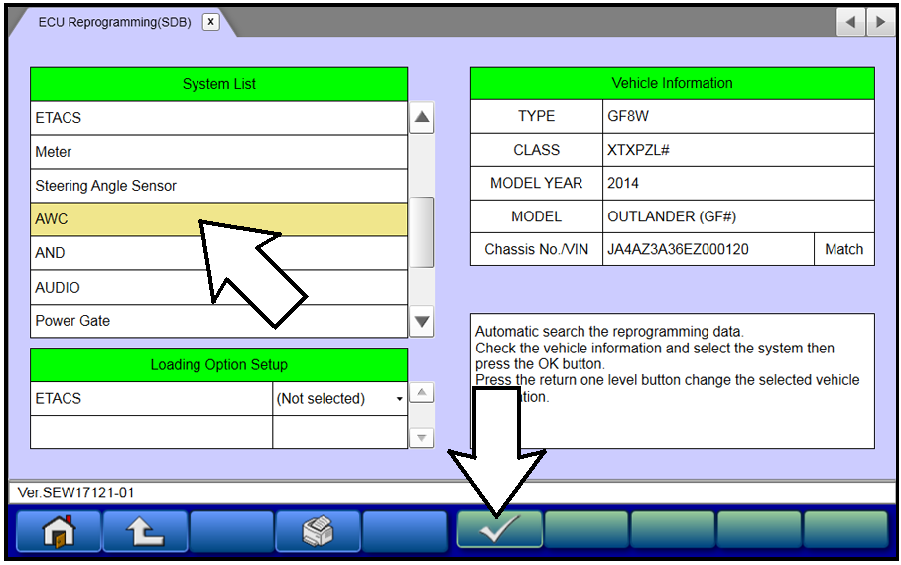901x565 pixels.
Task: Choose Steering Angle Sensor system
Action: (219, 186)
